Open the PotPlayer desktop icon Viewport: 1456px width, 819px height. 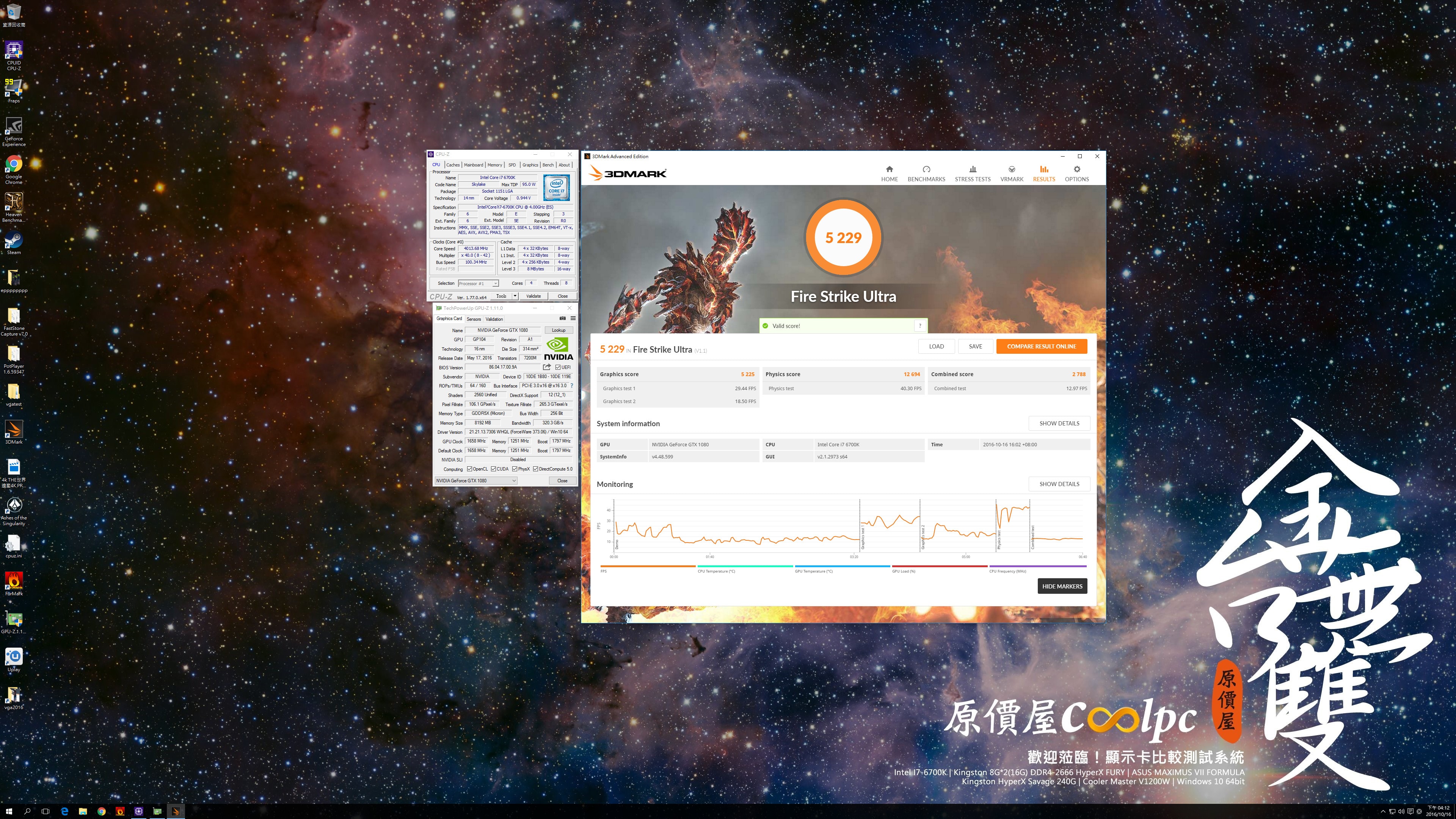(14, 359)
